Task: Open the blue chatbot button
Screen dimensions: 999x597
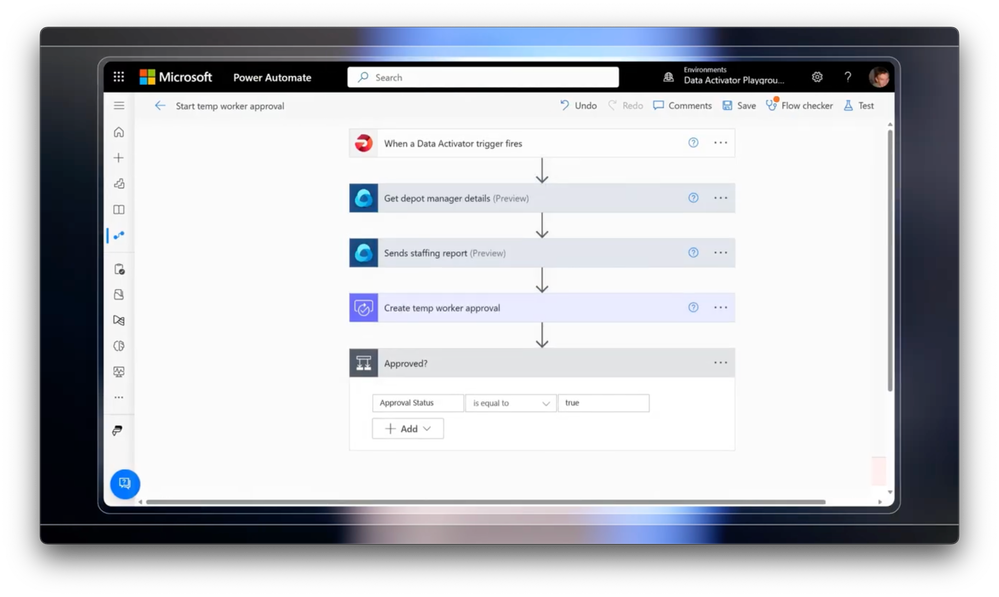Action: coord(125,484)
